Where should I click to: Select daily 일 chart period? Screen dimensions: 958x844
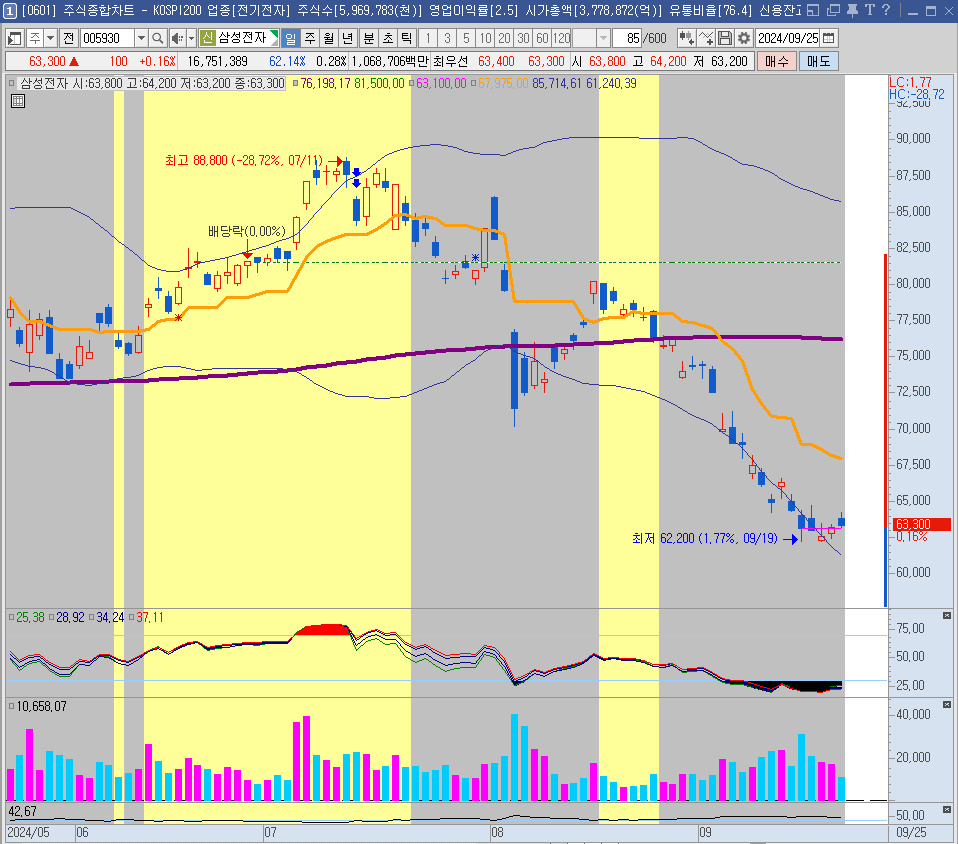pos(291,39)
